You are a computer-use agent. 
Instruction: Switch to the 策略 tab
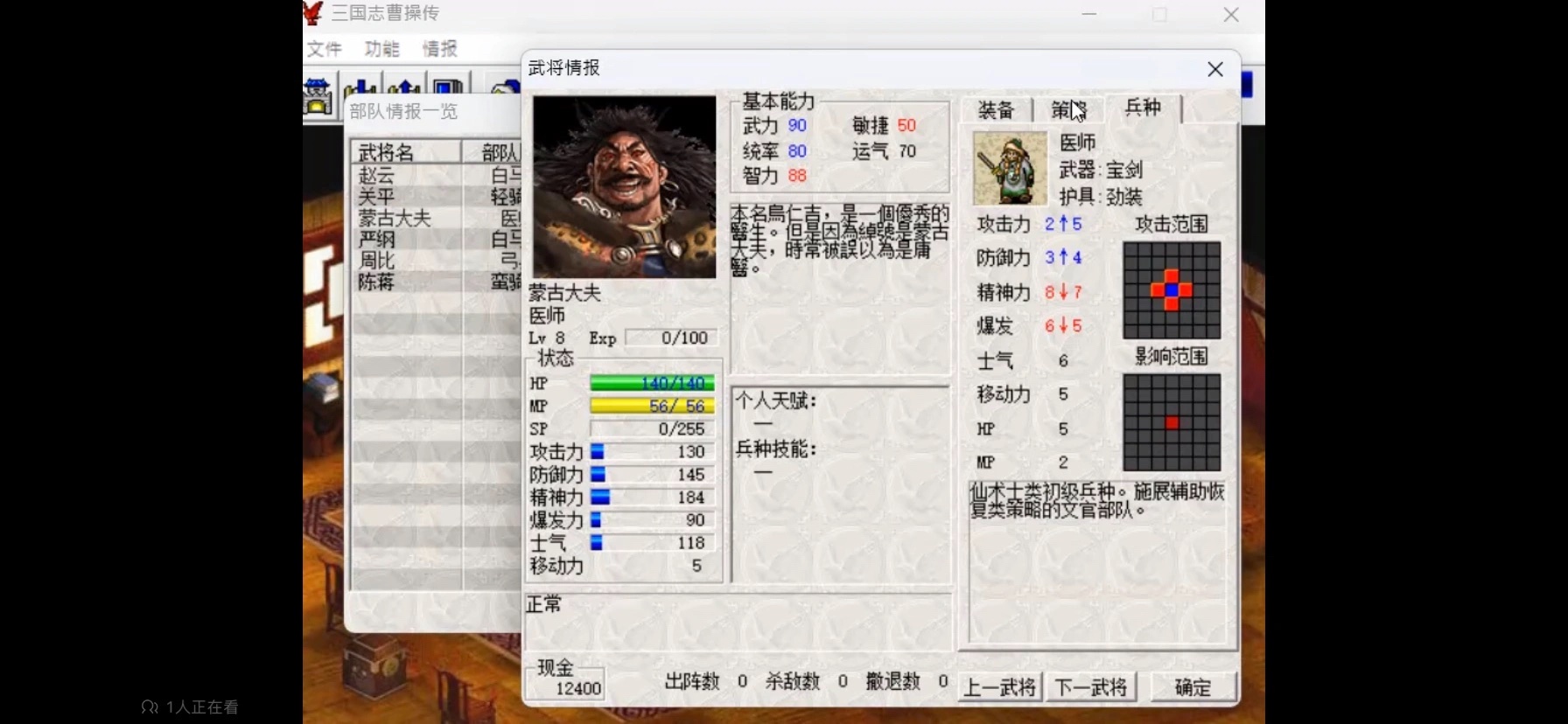pyautogui.click(x=1068, y=110)
